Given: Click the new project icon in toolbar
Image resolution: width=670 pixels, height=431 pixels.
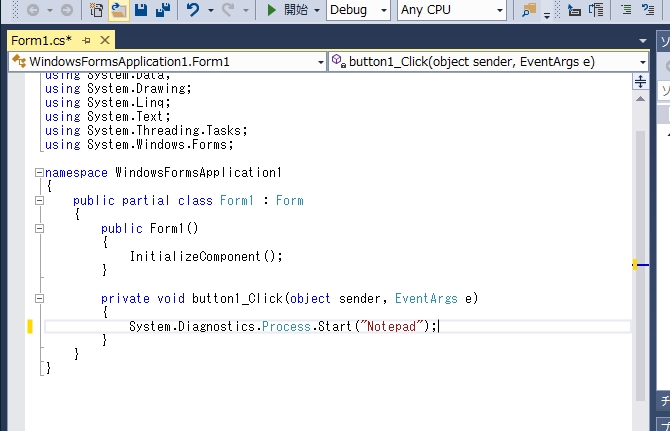Looking at the screenshot, I should pos(96,10).
